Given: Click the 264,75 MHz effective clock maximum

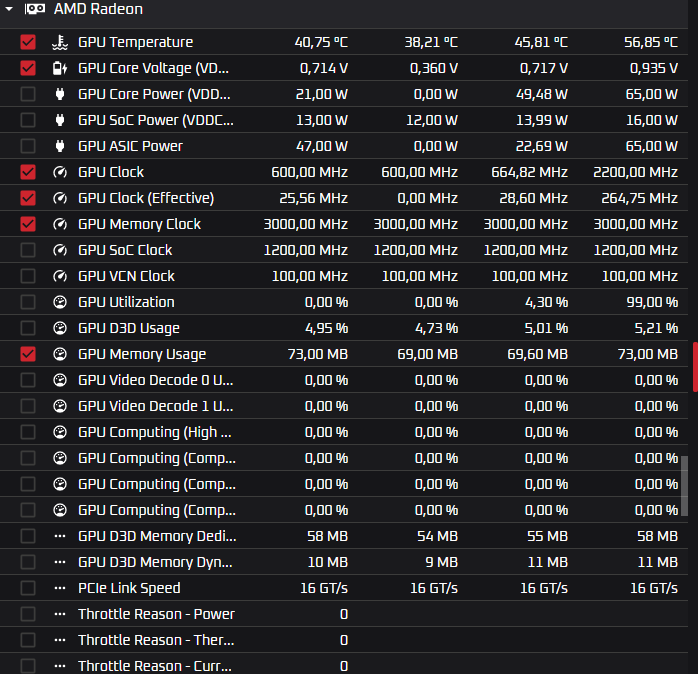Looking at the screenshot, I should pyautogui.click(x=640, y=198).
